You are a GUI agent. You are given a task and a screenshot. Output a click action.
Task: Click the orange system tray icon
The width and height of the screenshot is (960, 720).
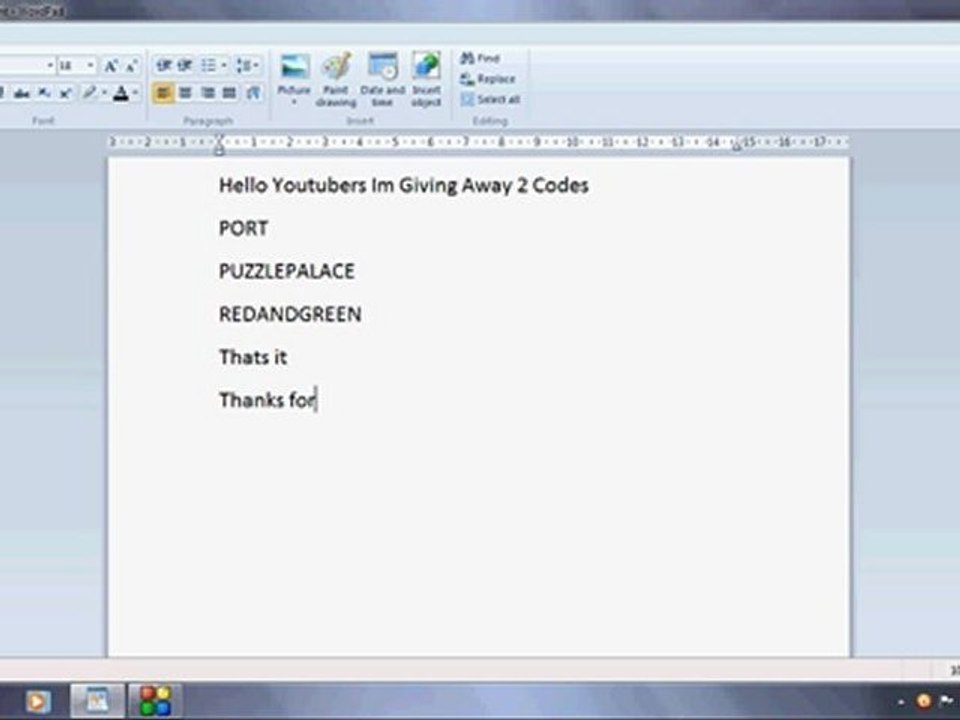point(923,701)
